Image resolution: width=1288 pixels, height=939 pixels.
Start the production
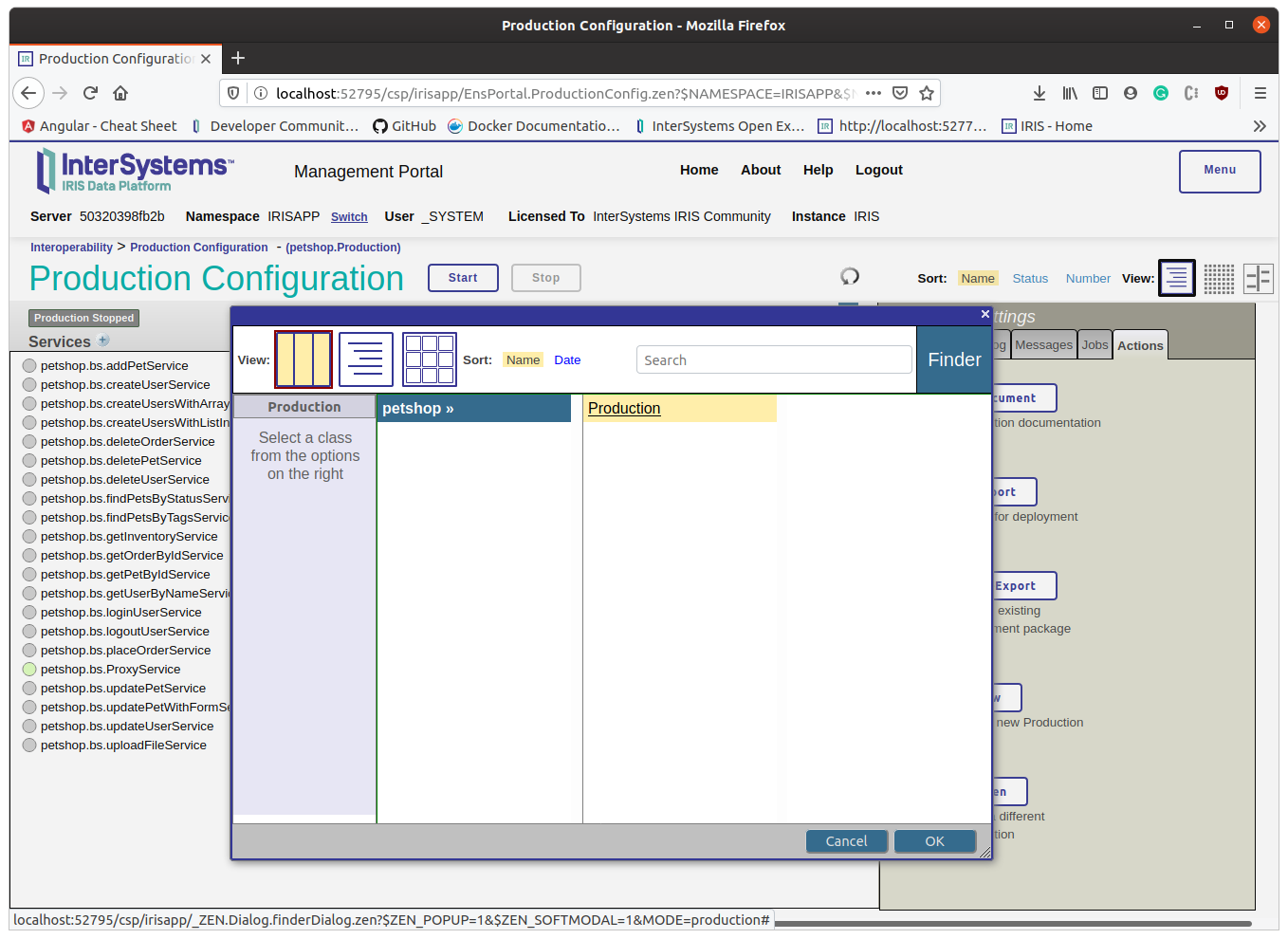(463, 278)
